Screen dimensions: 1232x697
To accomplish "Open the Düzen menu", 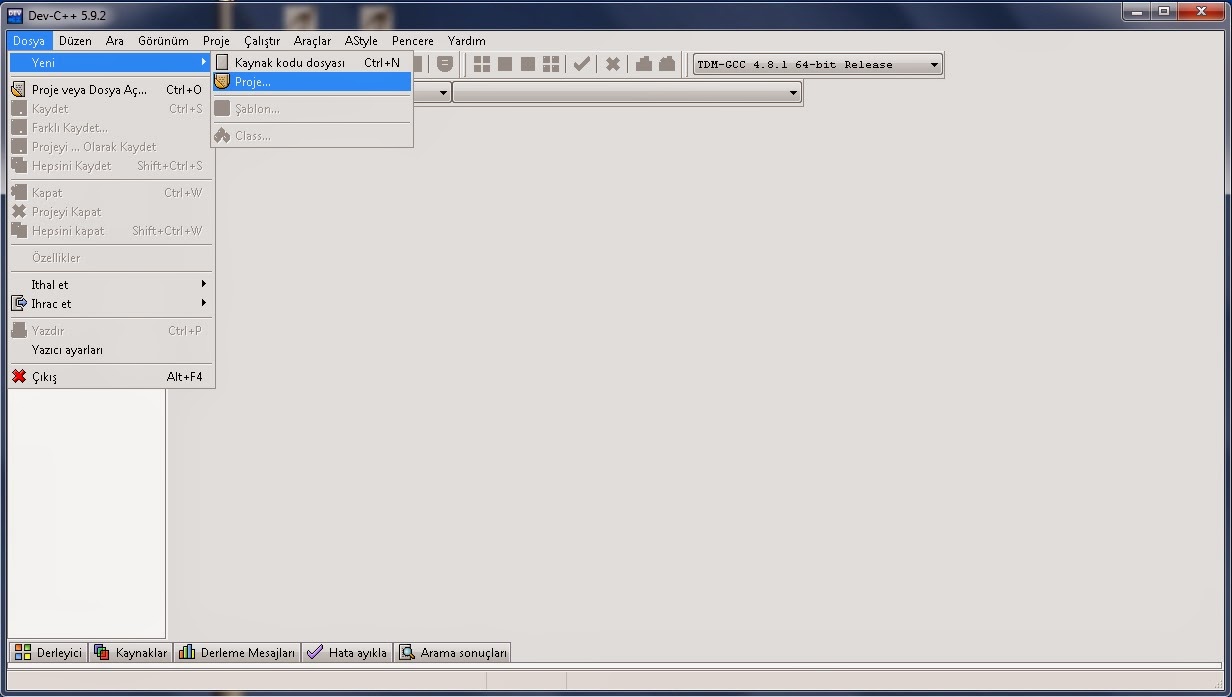I will coord(75,41).
